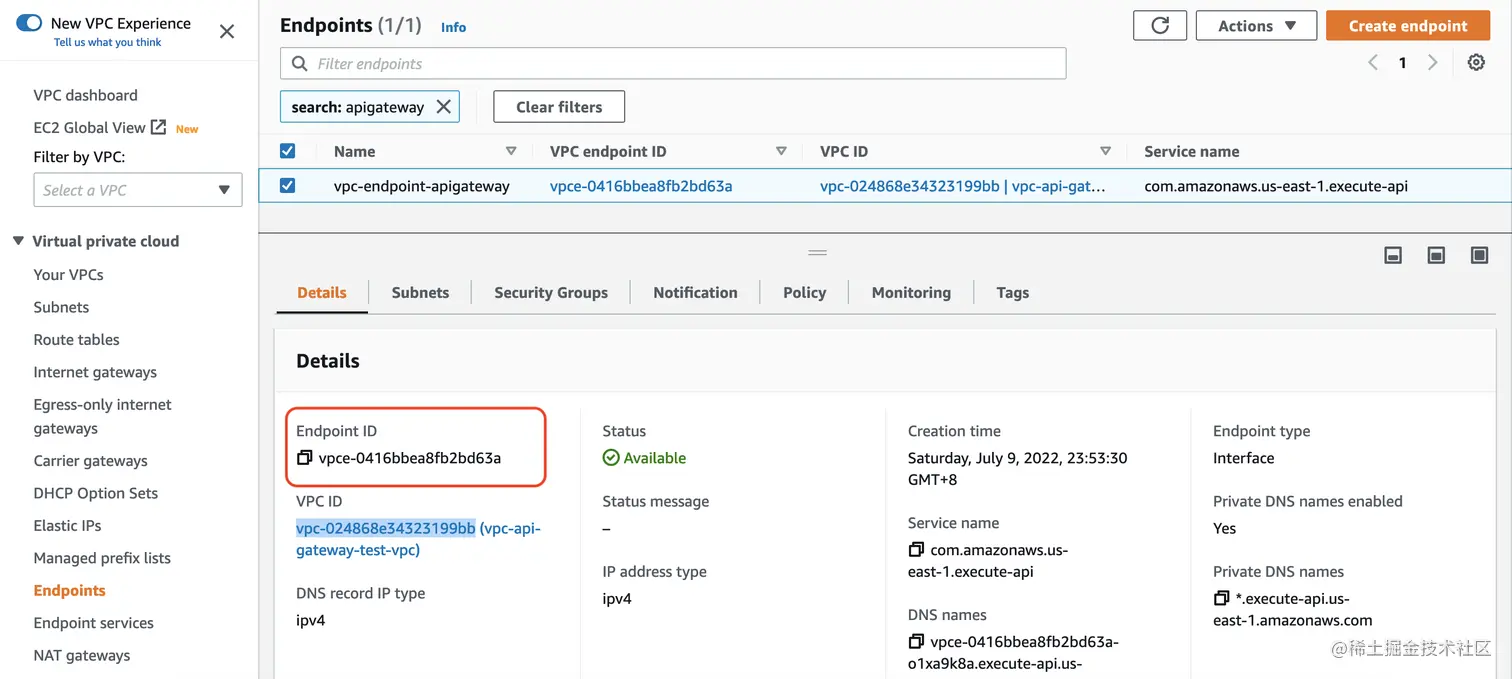Remove the search: apigateway filter chip

click(444, 107)
